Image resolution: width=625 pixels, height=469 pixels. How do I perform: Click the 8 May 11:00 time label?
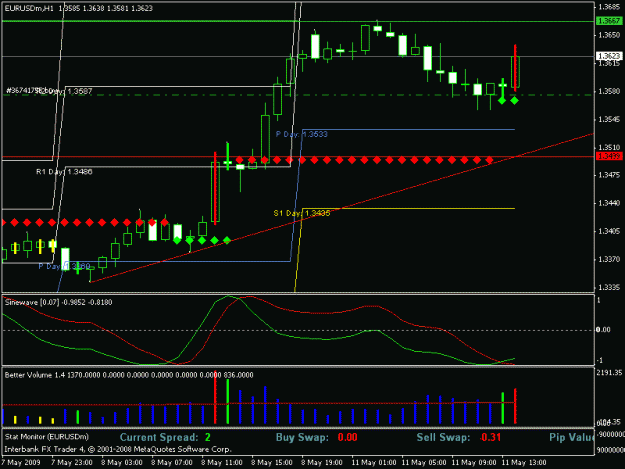coord(222,463)
